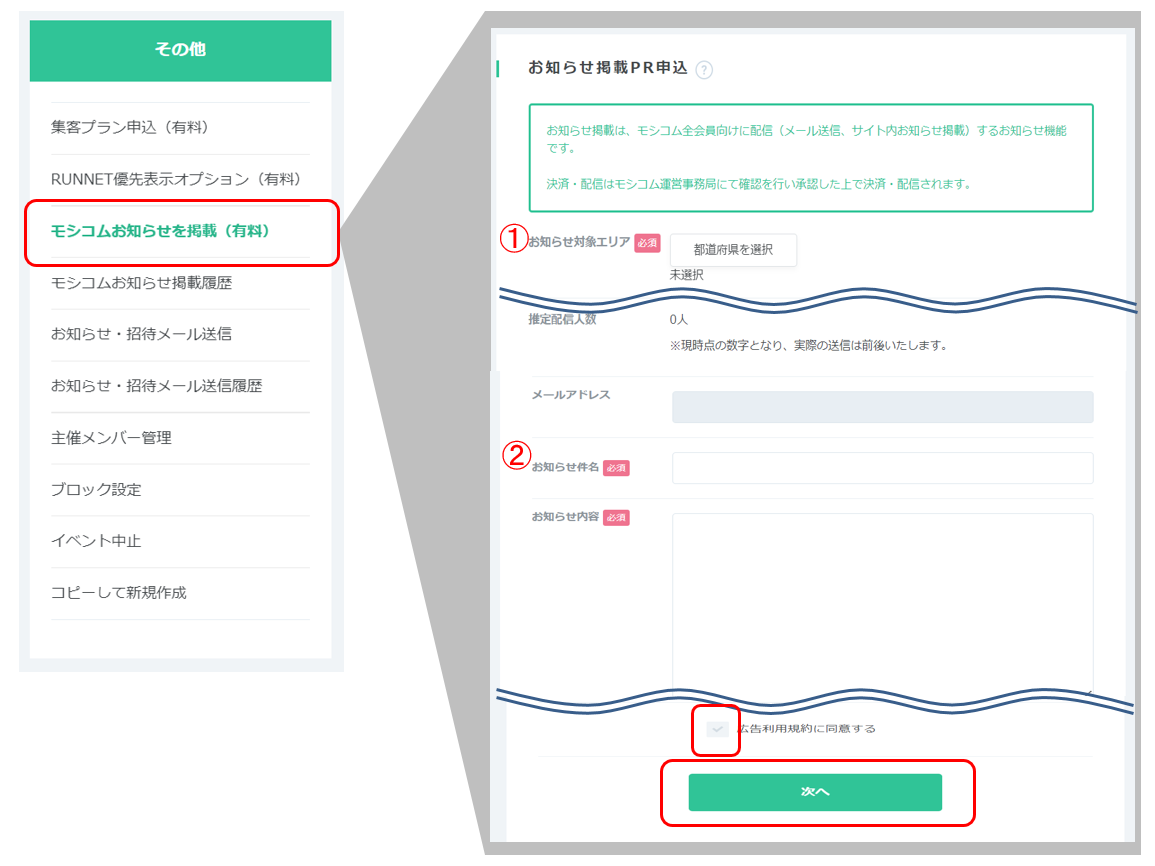The width and height of the screenshot is (1155, 866).
Task: Click the 0人 estimated recipients value
Action: point(678,320)
